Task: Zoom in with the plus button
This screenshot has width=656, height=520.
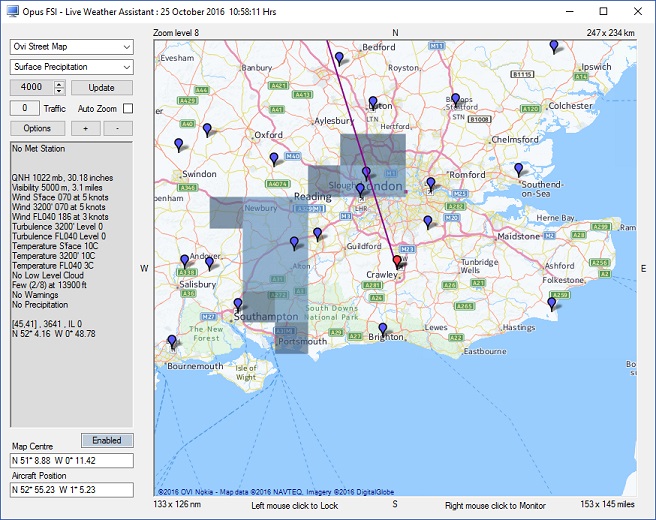Action: 86,128
